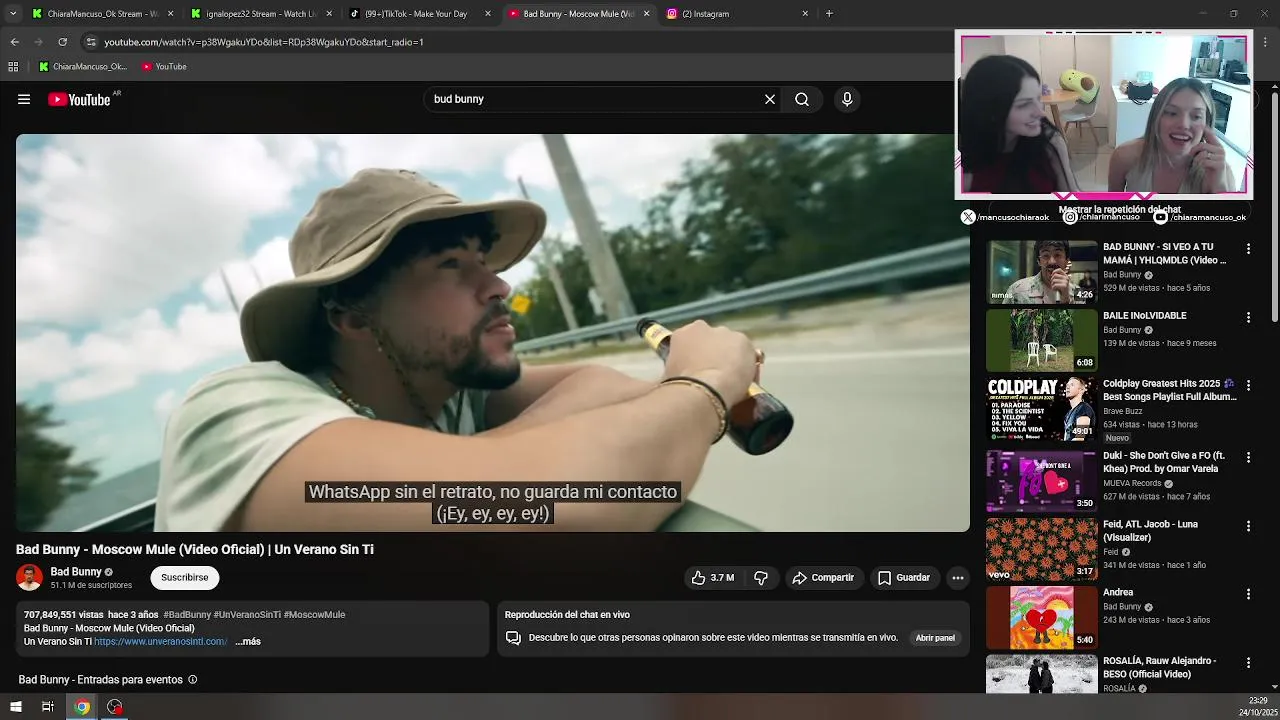Like the video with thumbs up
The image size is (1280, 720).
713,577
